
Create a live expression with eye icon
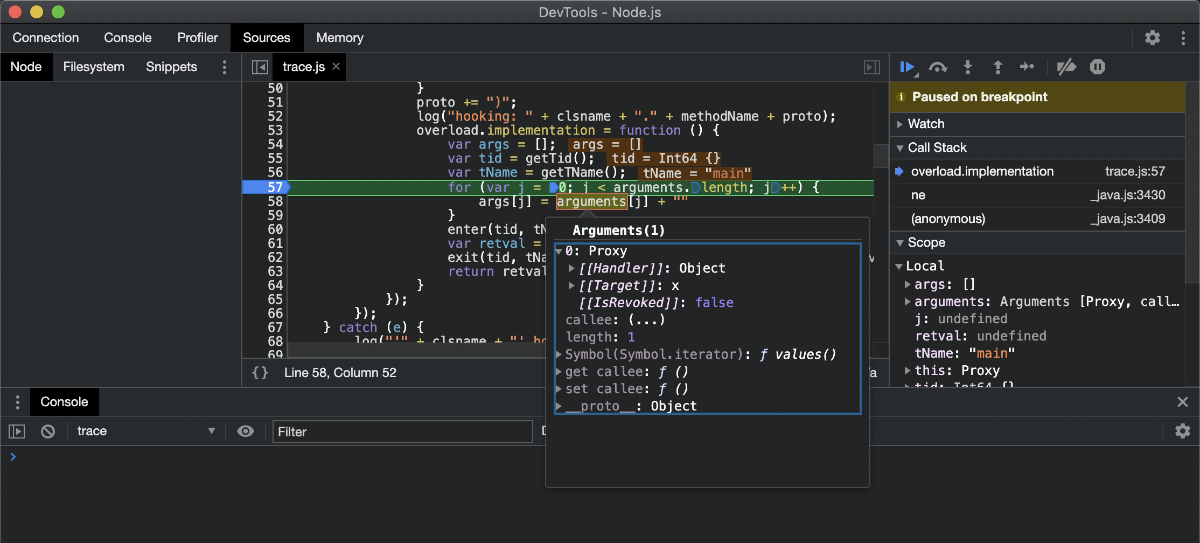(246, 431)
